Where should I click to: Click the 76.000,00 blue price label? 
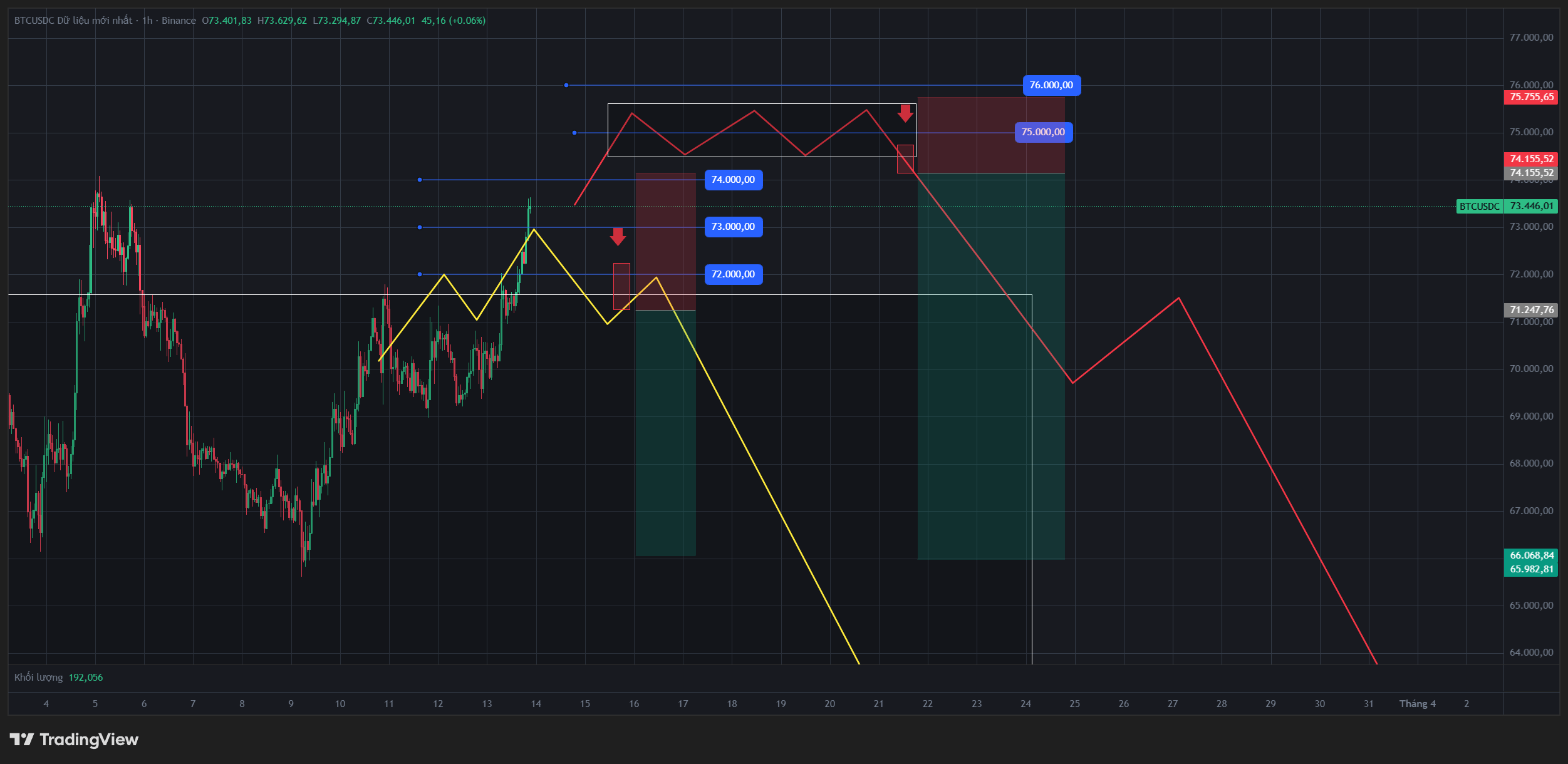pyautogui.click(x=1051, y=85)
